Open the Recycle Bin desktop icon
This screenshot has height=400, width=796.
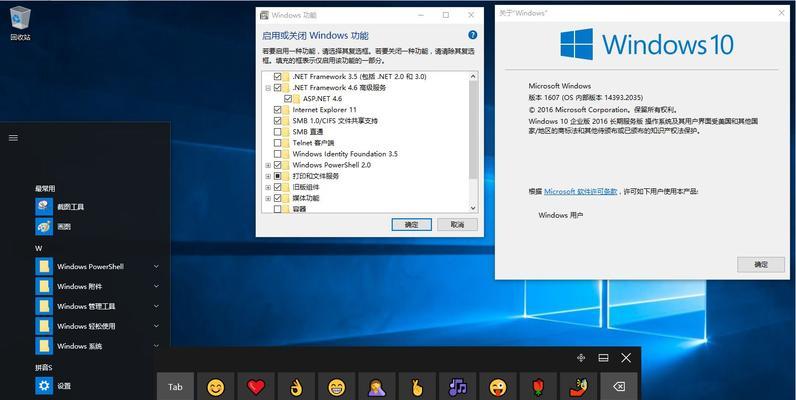coord(20,23)
